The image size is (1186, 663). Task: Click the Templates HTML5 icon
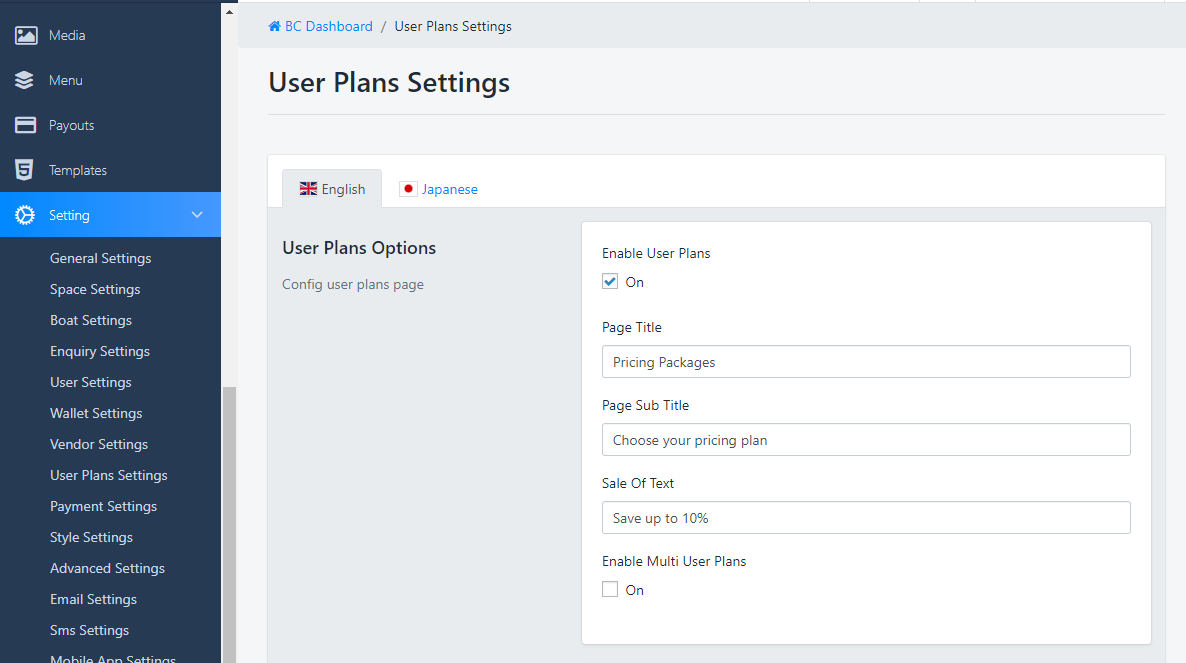coord(25,170)
